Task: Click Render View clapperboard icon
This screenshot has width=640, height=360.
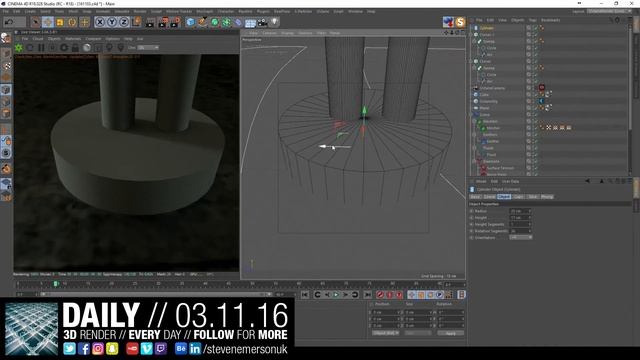Action: pos(150,22)
